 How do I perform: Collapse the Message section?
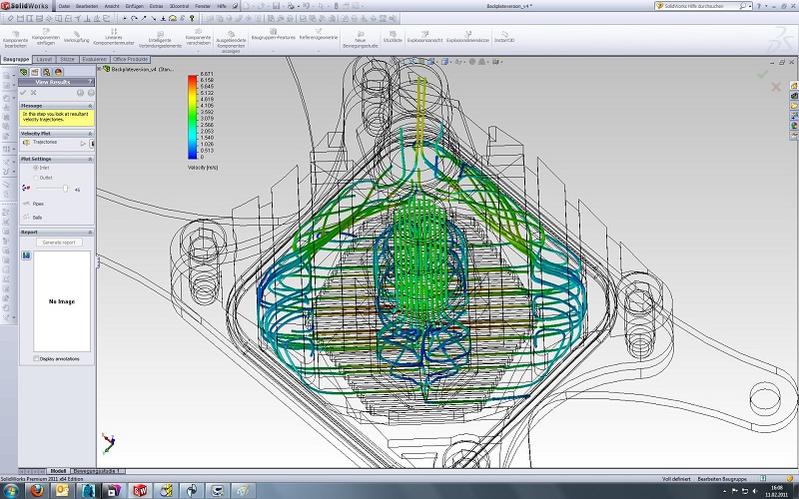tap(90, 106)
